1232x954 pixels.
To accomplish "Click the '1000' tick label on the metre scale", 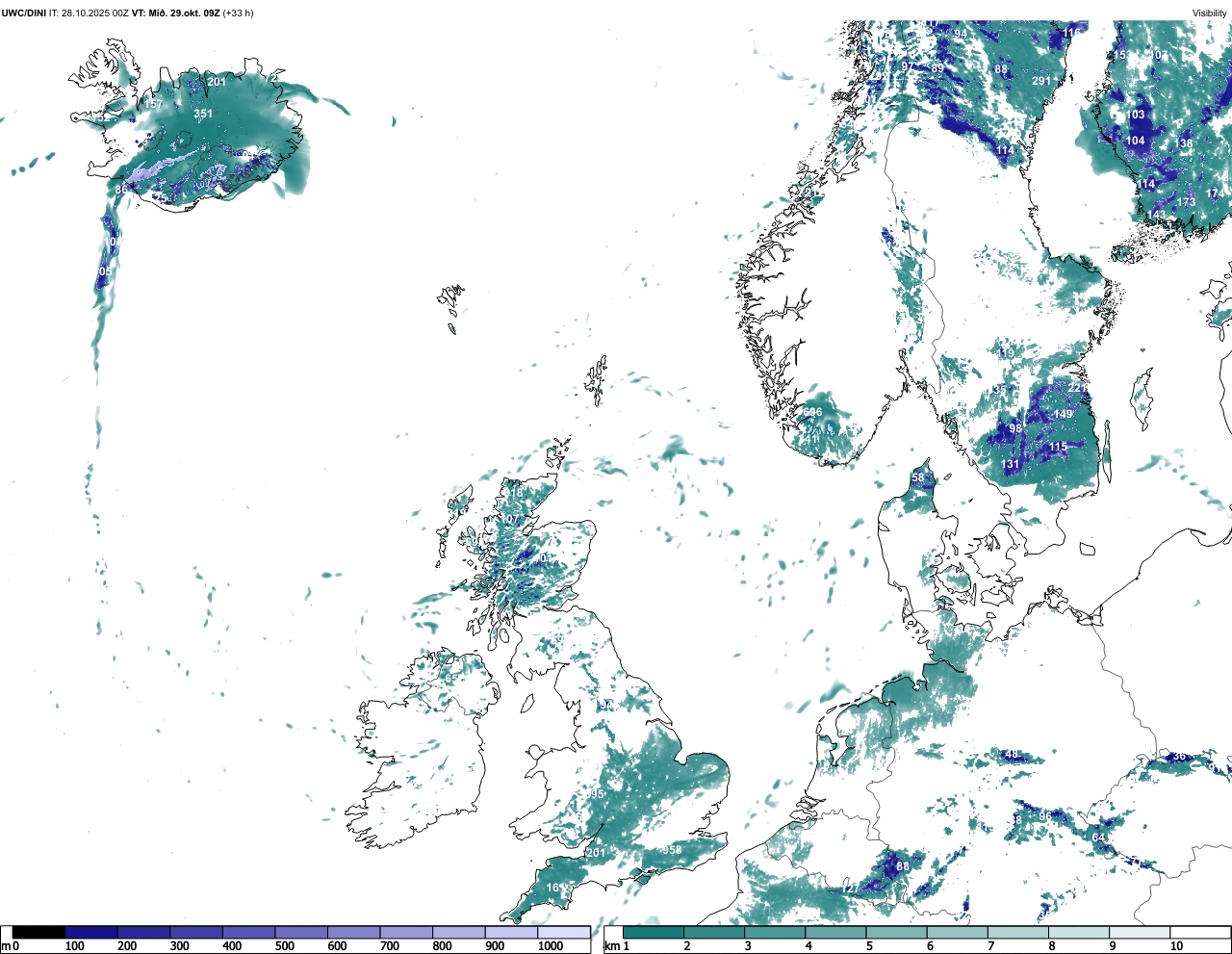I will coord(551,946).
